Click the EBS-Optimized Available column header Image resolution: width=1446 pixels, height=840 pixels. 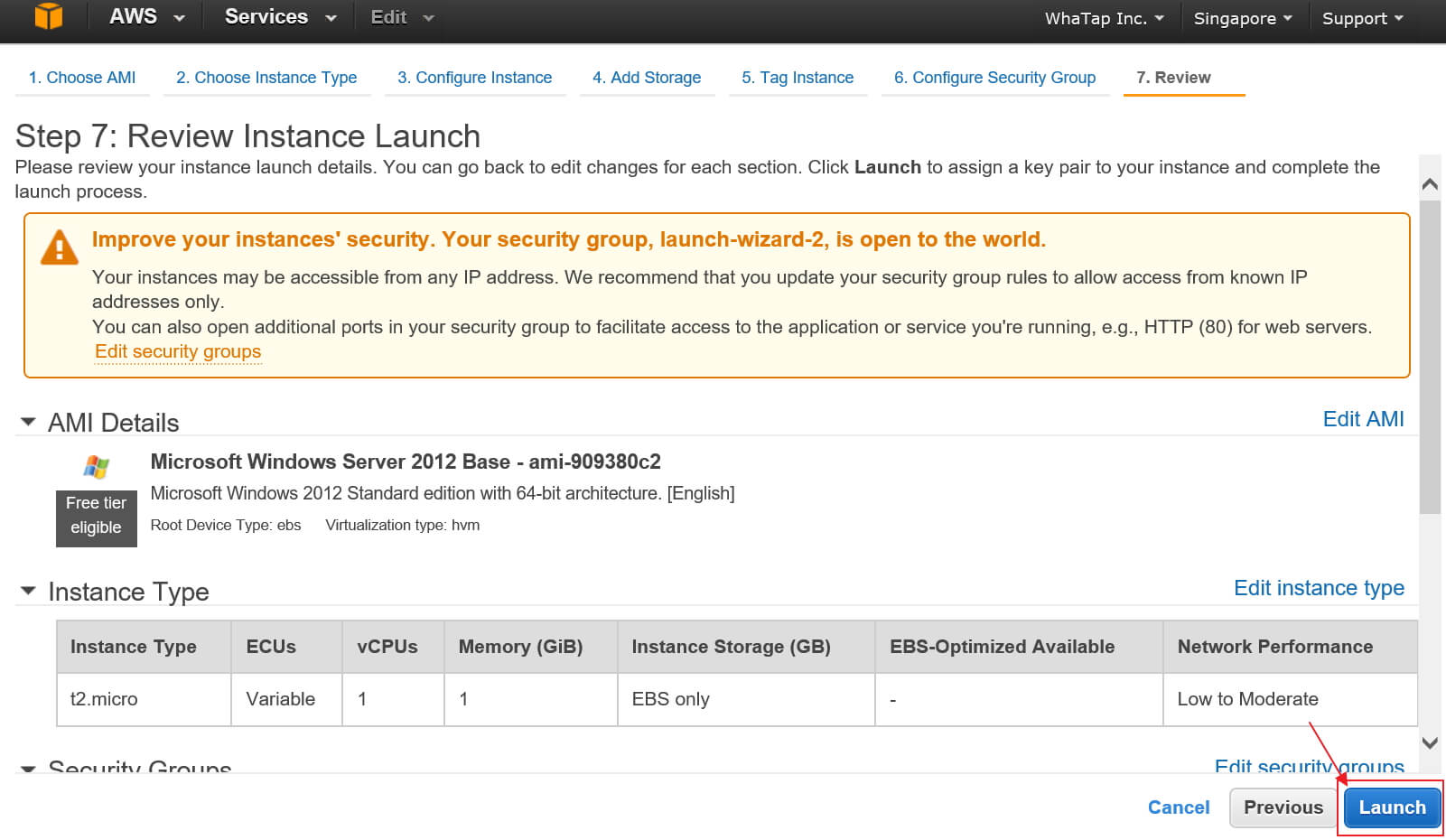coord(1019,647)
